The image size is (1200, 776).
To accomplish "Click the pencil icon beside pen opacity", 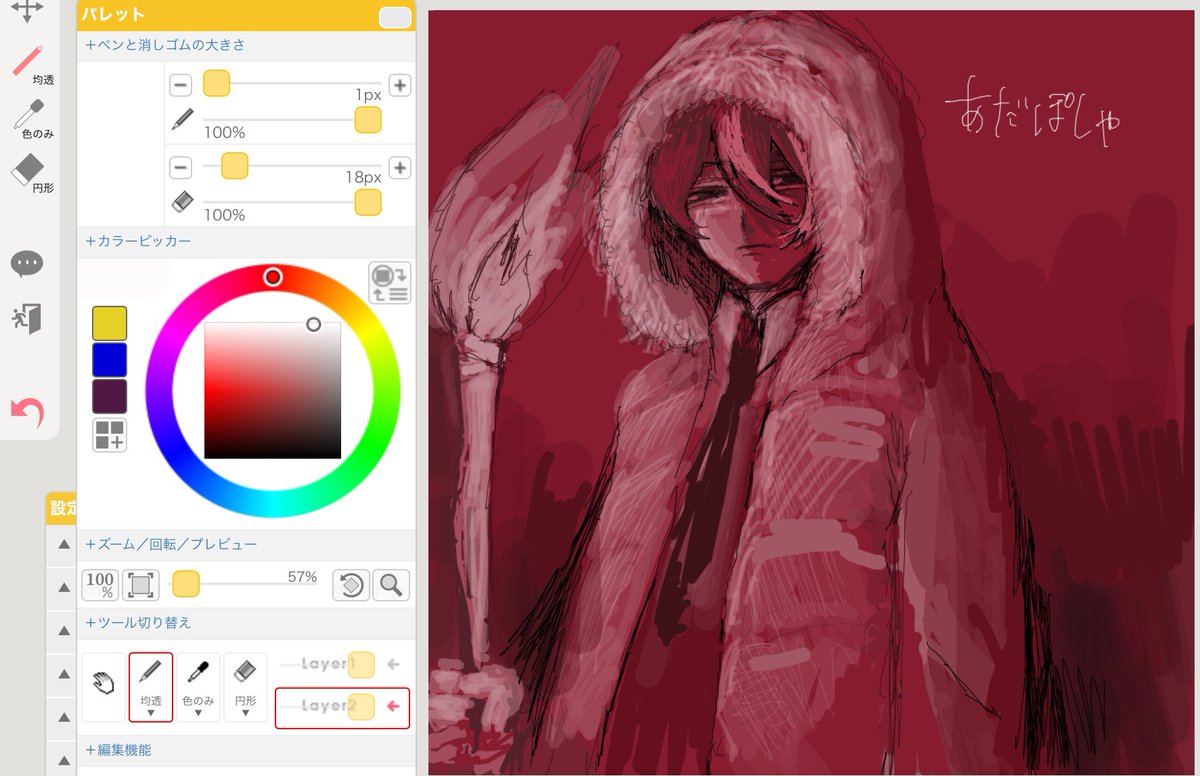I will click(182, 120).
